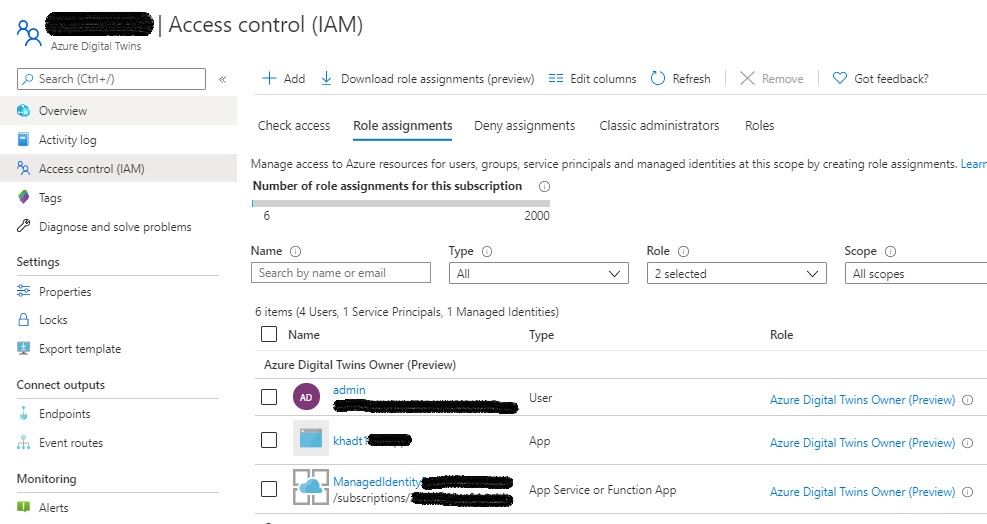This screenshot has width=987, height=524.
Task: Click the Edit columns icon
Action: (x=556, y=78)
